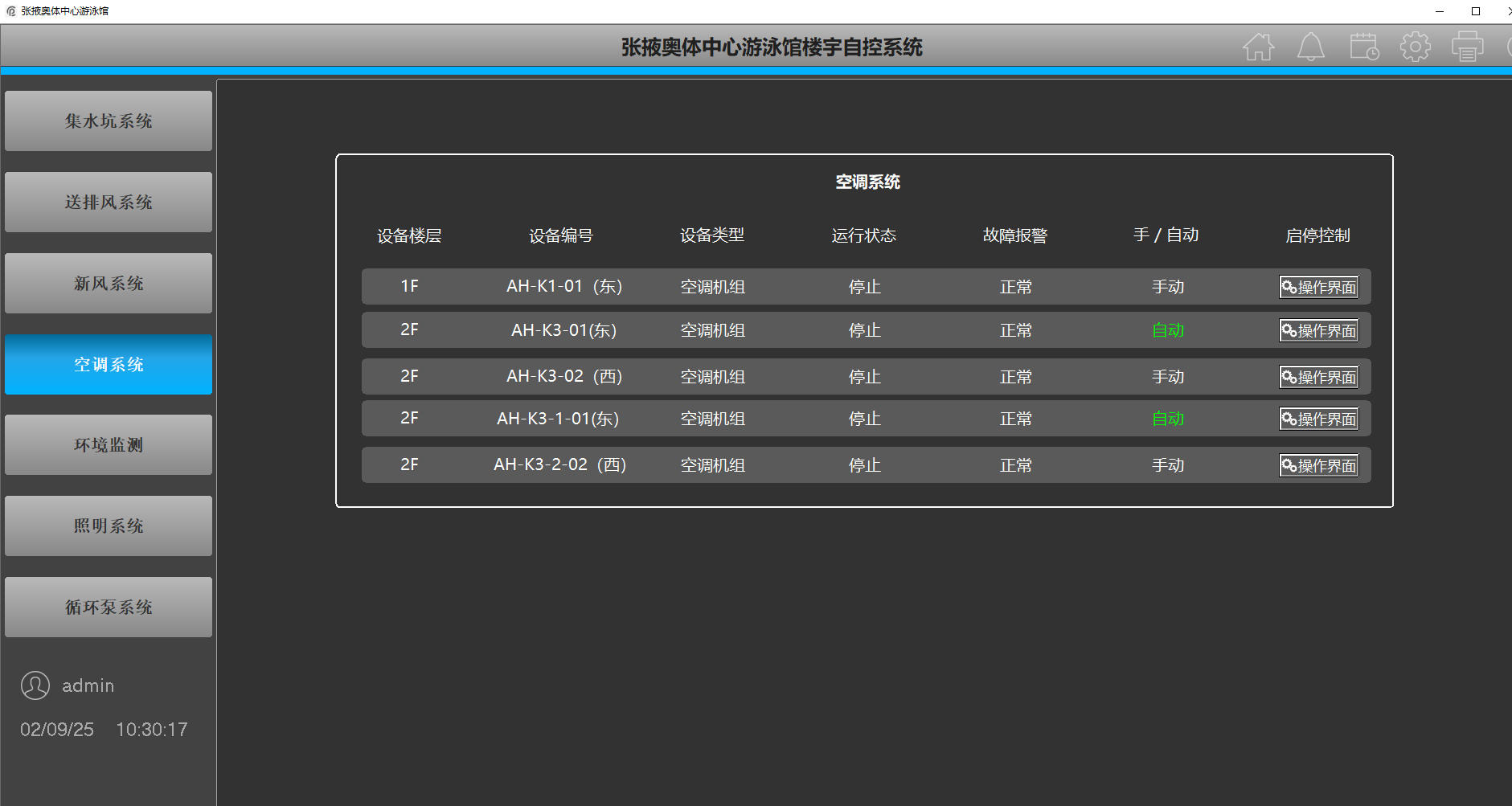Open 循环泵系统 page
This screenshot has width=1512, height=806.
[x=109, y=608]
